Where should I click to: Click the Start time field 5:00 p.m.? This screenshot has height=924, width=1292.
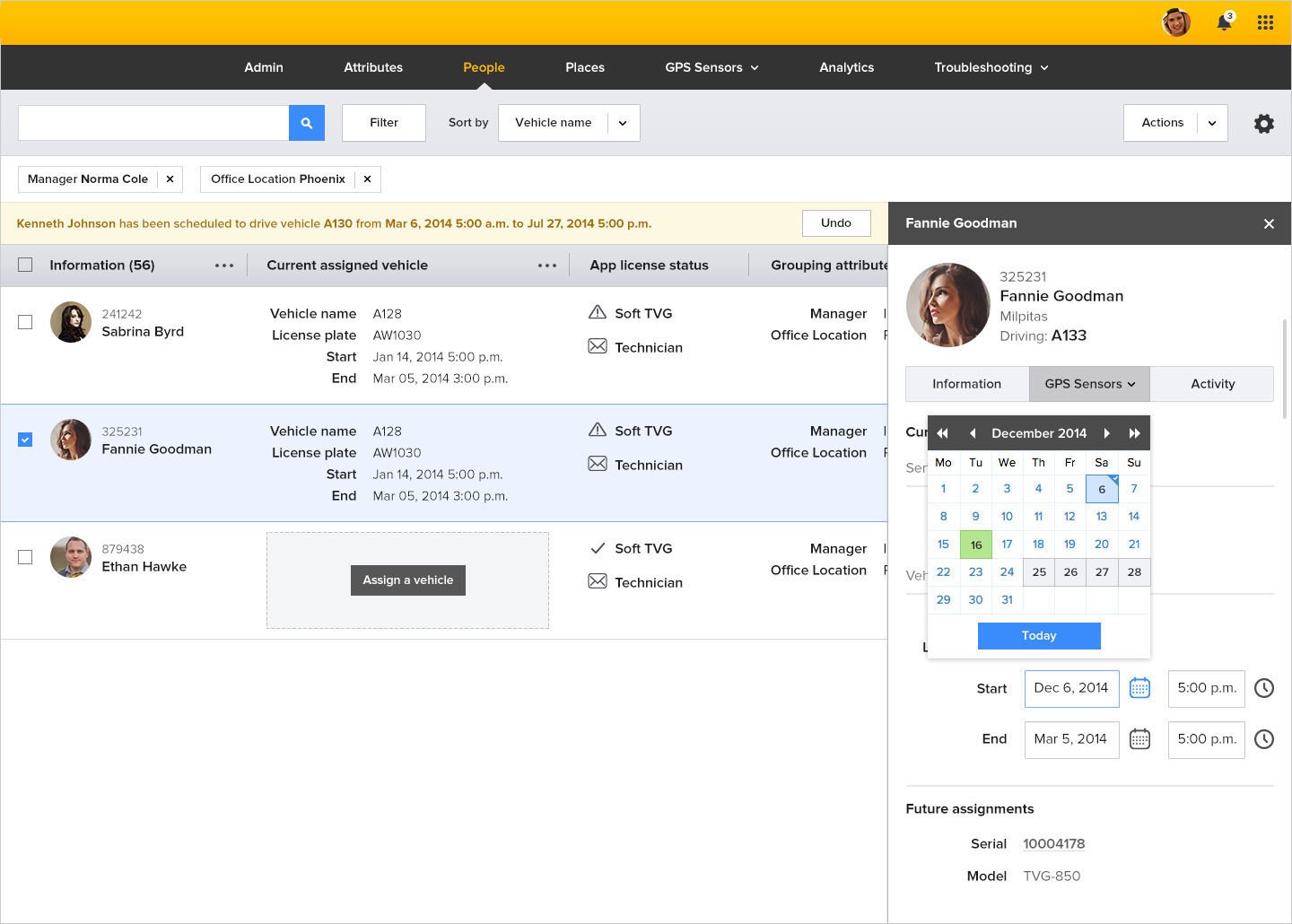1207,688
